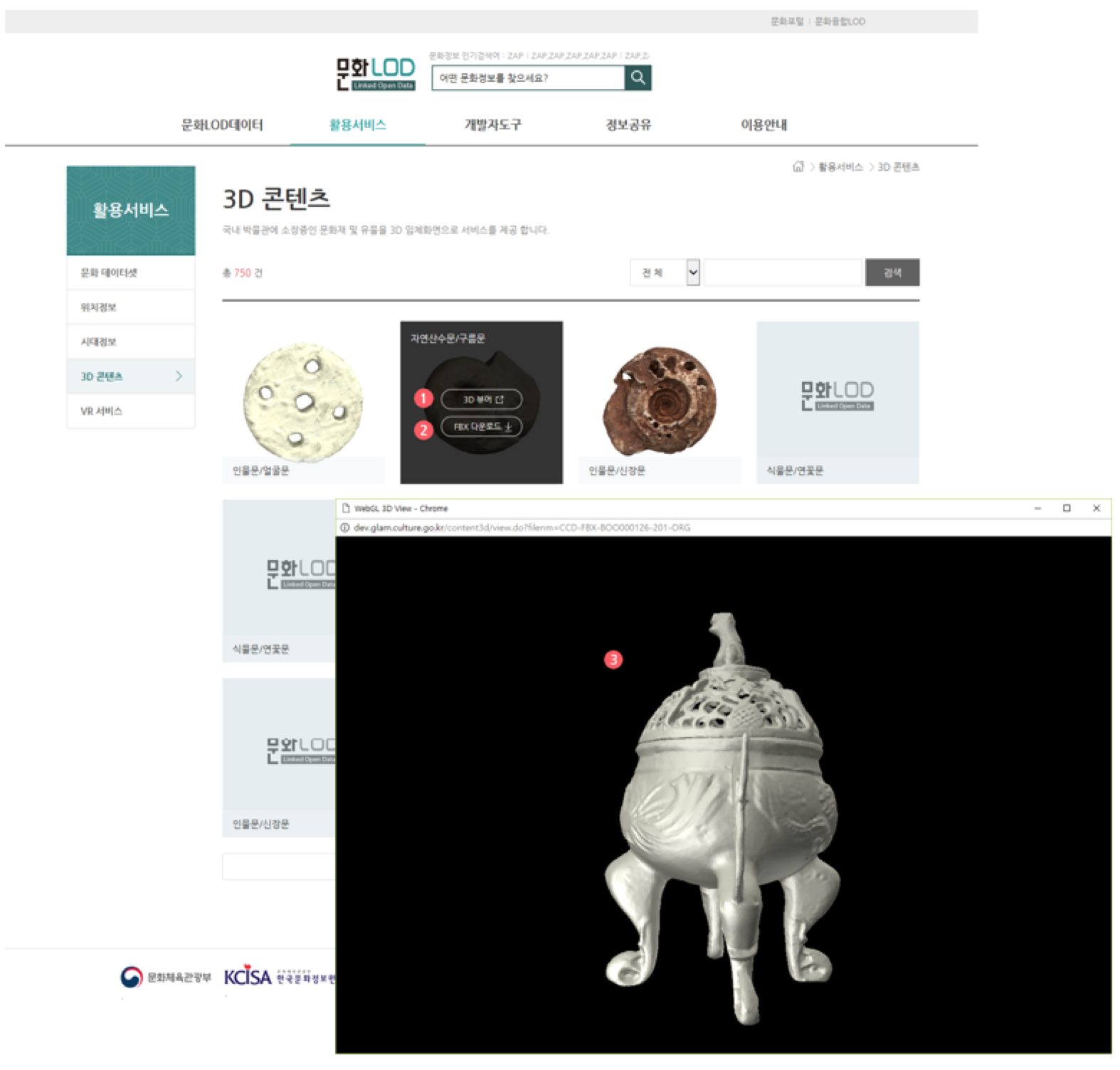Open the 개발자도구 menu item
Screen dimensions: 1120x1070
pos(492,125)
